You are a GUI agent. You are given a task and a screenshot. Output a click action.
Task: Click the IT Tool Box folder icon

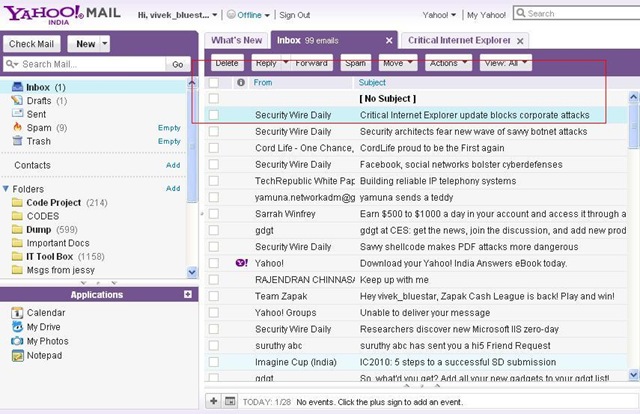pos(17,256)
